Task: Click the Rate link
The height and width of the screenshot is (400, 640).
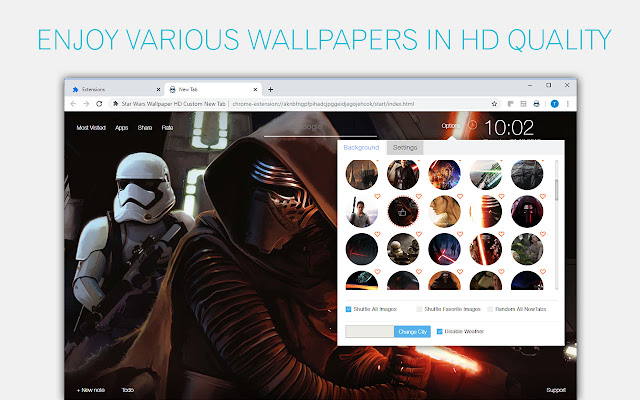Action: 167,128
